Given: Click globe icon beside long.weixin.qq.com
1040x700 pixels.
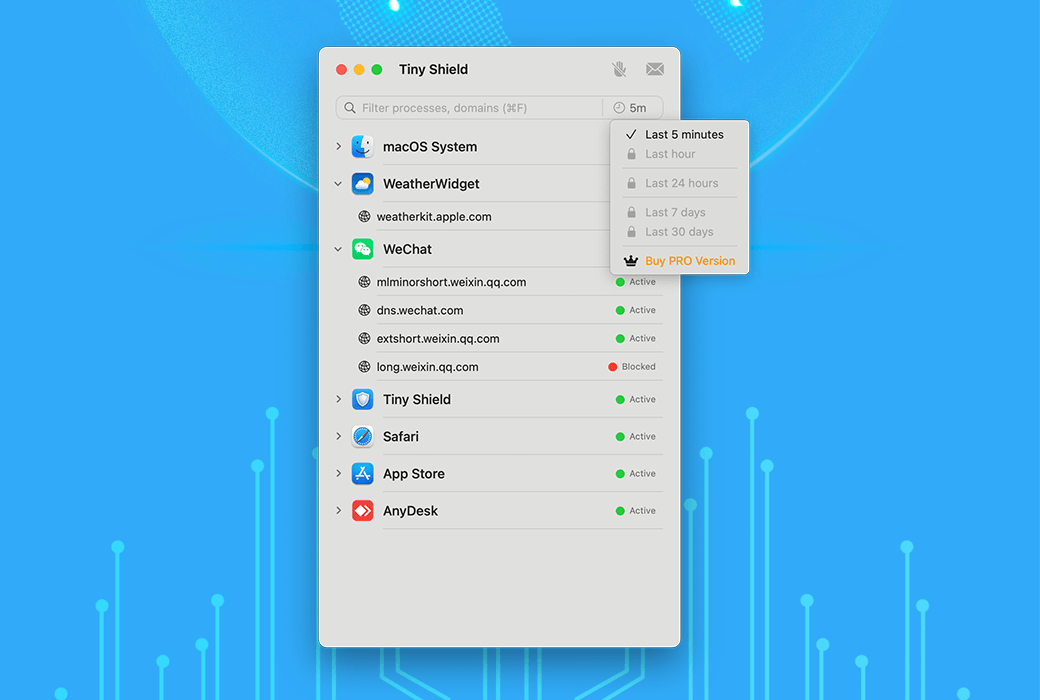Looking at the screenshot, I should pos(364,366).
